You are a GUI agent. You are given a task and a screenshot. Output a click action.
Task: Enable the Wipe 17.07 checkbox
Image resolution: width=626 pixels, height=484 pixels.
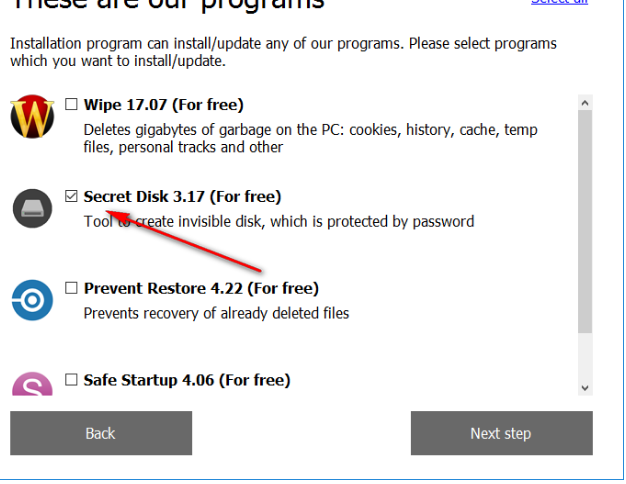pos(71,104)
